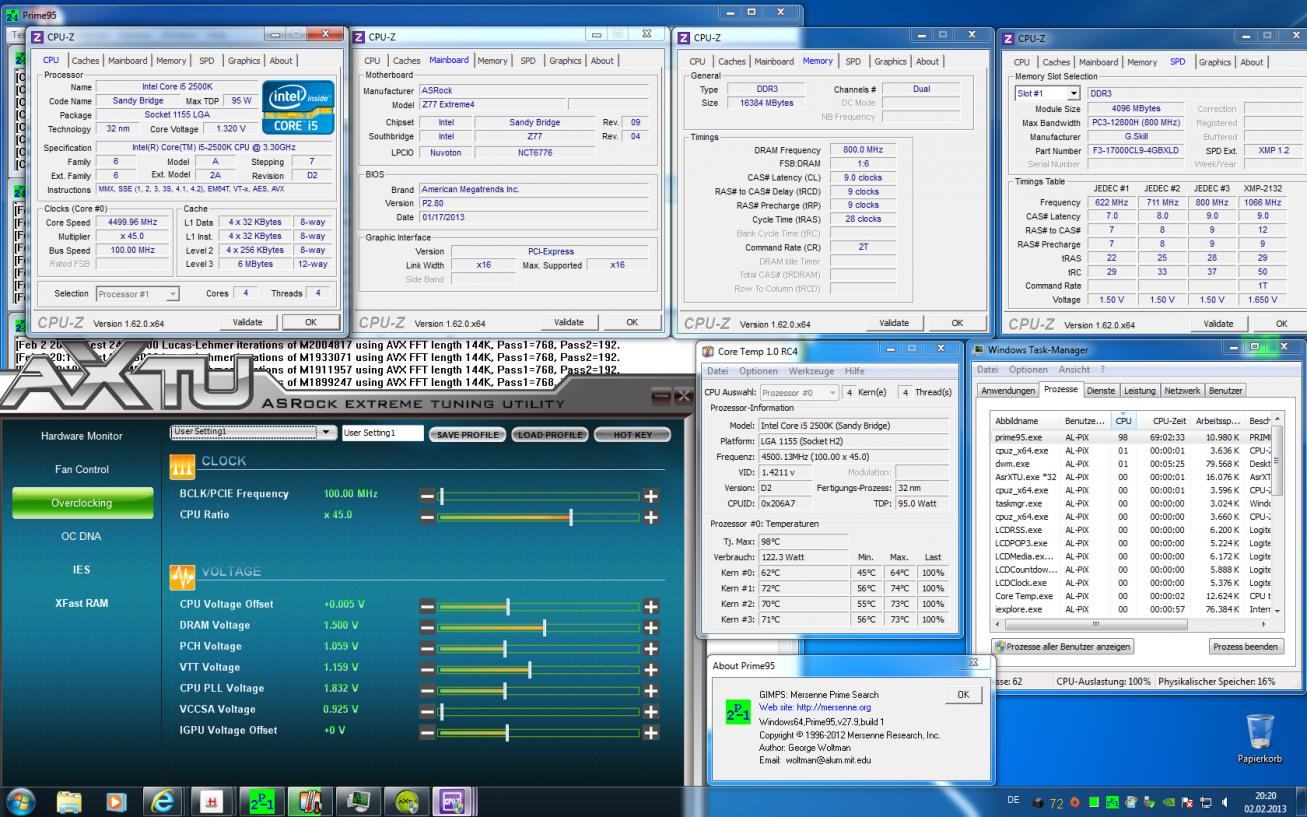
Task: Open Fan Control section in AXTU
Action: 82,469
